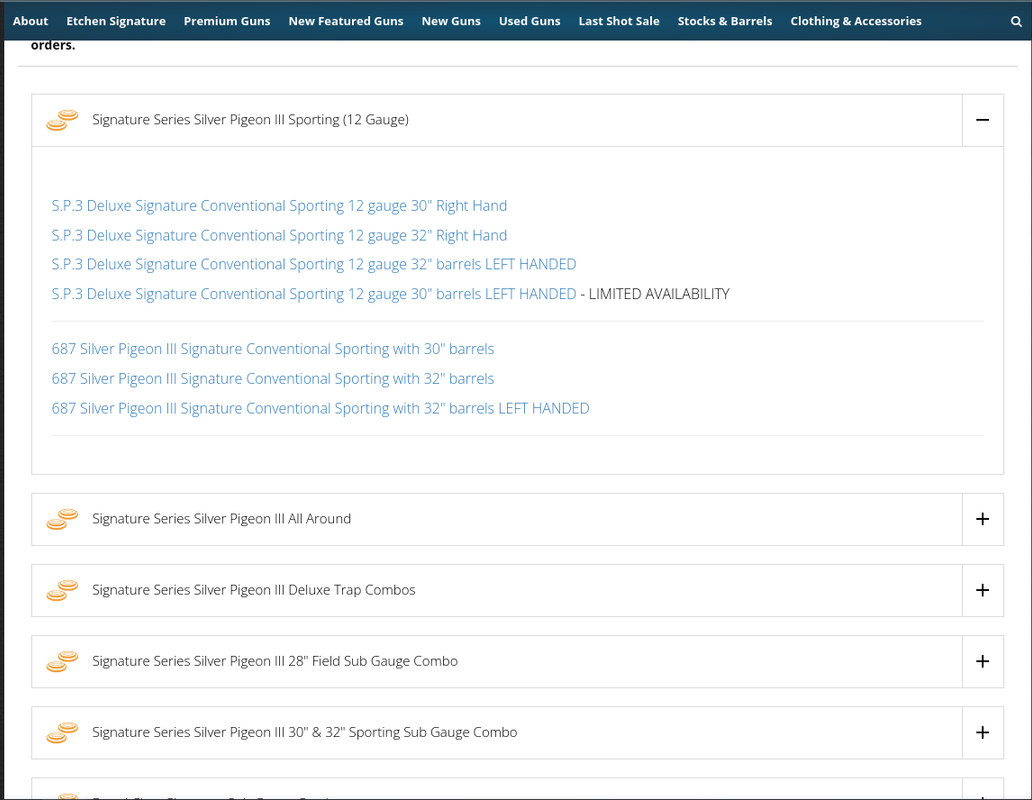This screenshot has width=1032, height=800.
Task: Click Signature Series Silver Pigeon III Sporting (12 Gauge) title
Action: (250, 120)
